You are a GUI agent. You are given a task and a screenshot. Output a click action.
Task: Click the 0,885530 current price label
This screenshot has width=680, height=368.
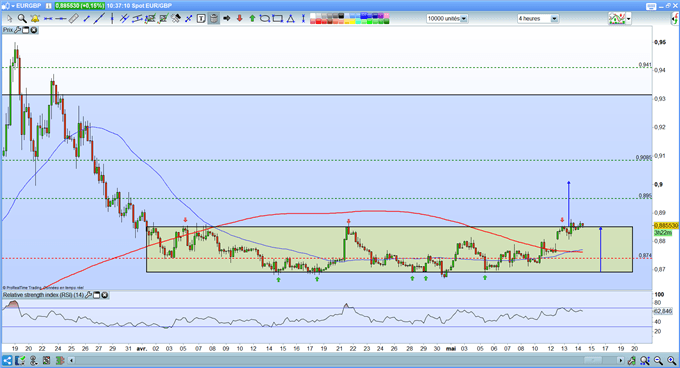coord(666,226)
